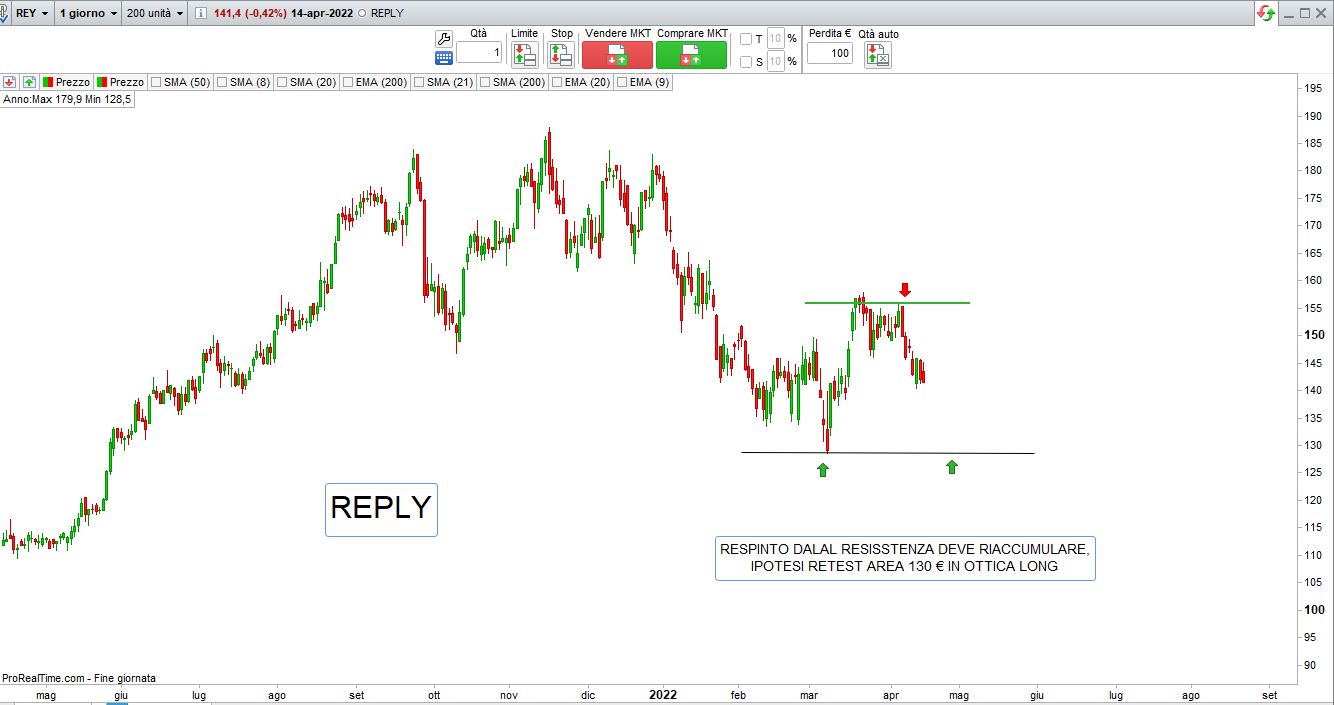Click the red down-arrow icon before Prezzo

pyautogui.click(x=9, y=82)
